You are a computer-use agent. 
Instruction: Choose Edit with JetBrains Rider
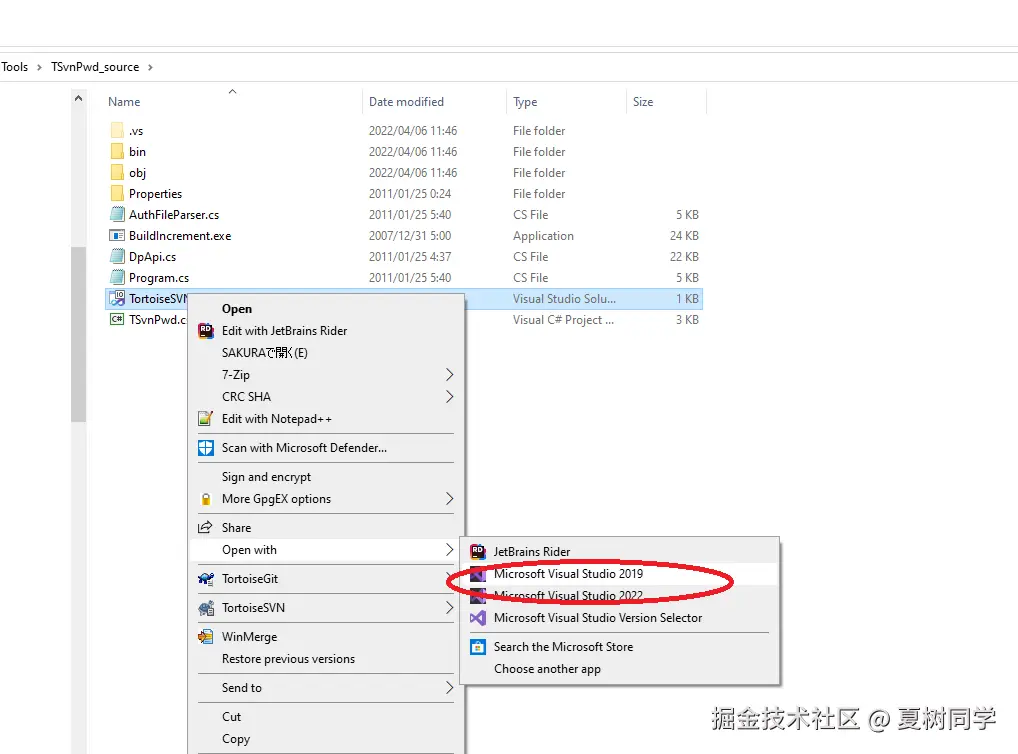tap(284, 331)
